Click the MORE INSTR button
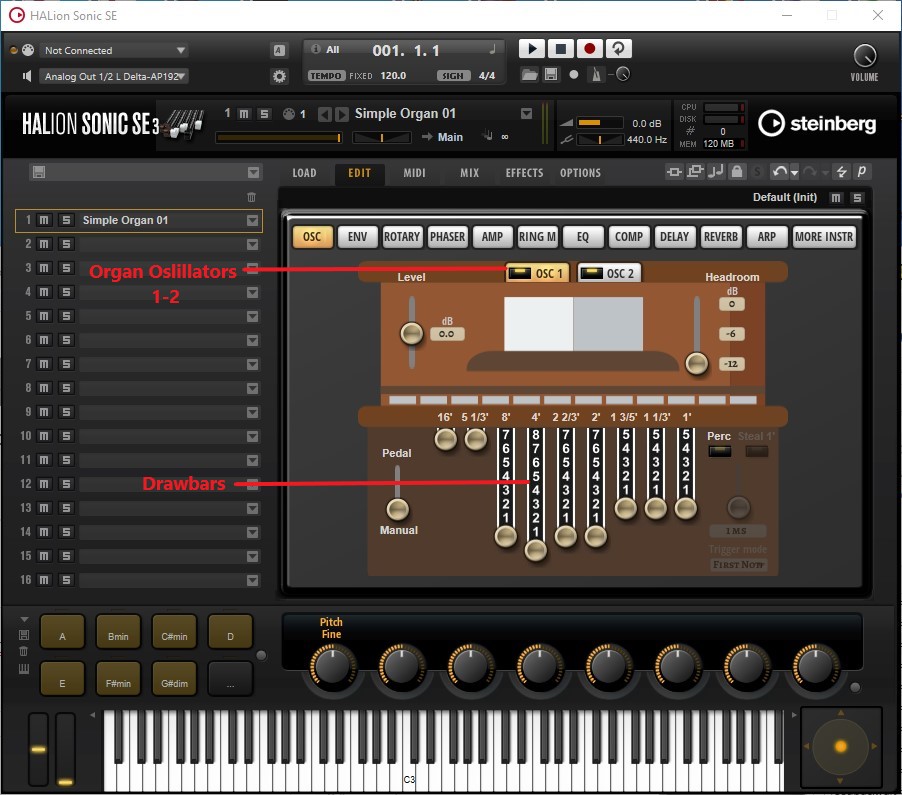This screenshot has width=902, height=795. (x=824, y=237)
